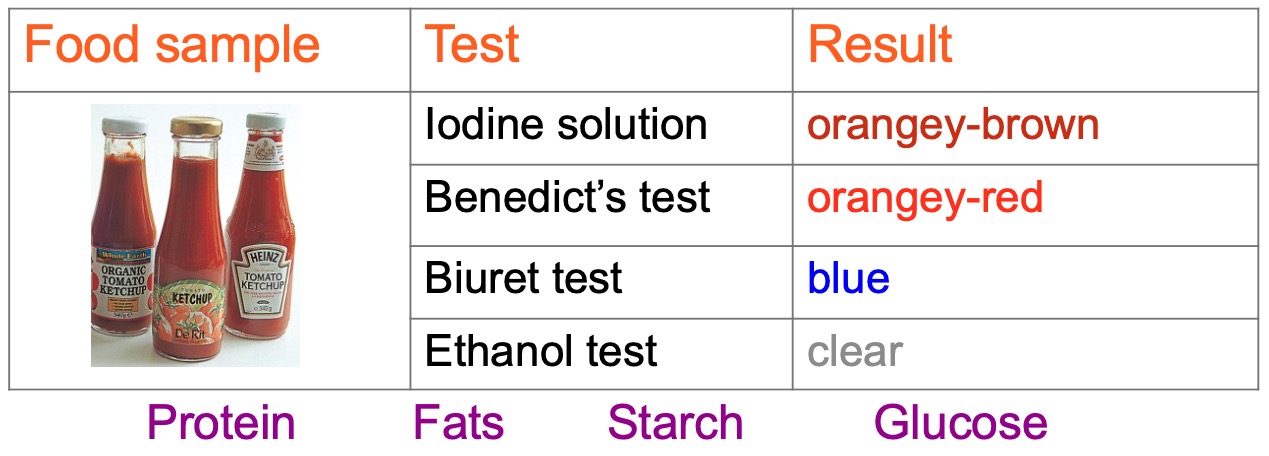
Task: Select the 'orangey-brown' result text
Action: point(953,125)
